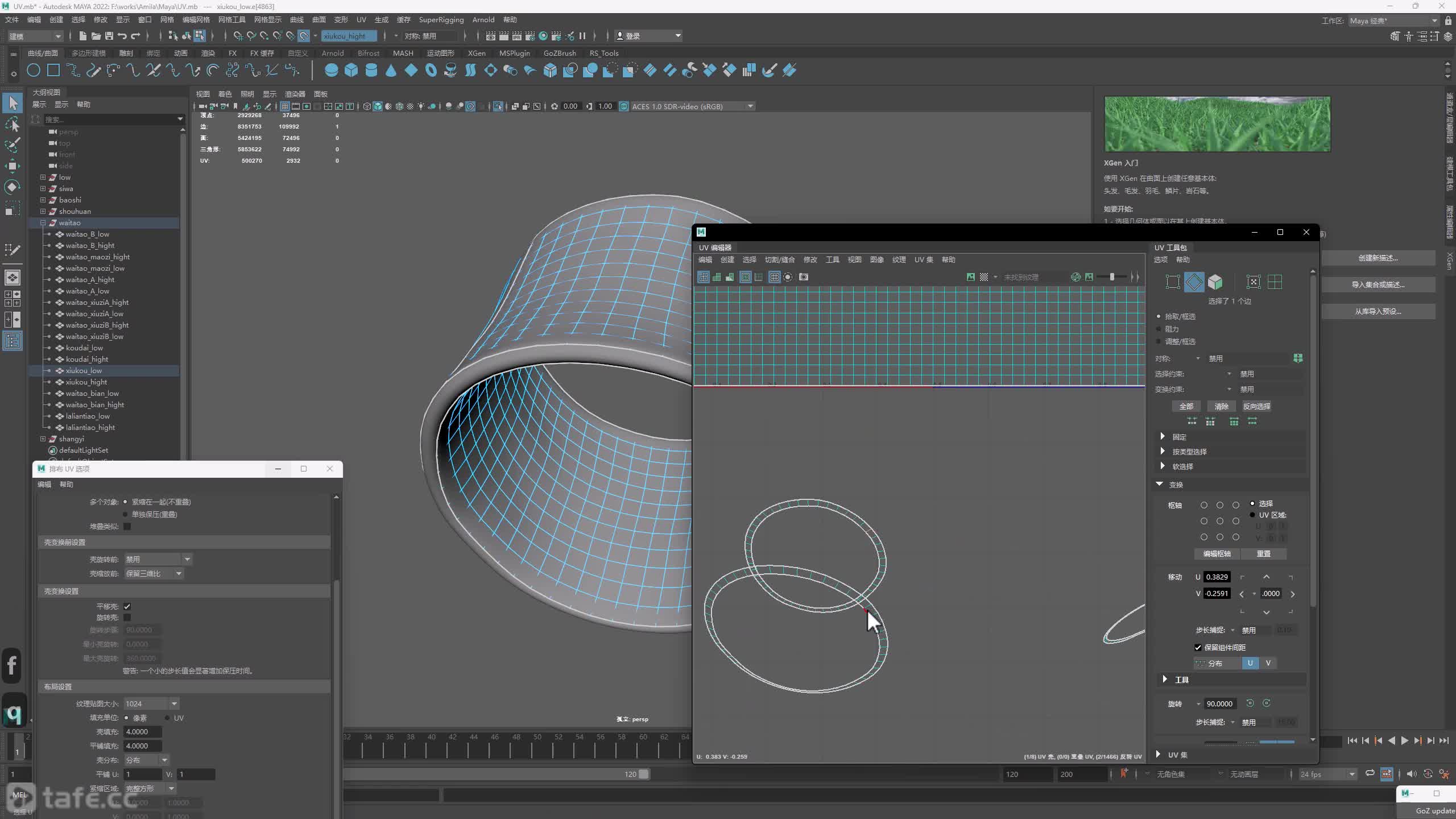Click the polygon cube shelf icon
The width and height of the screenshot is (1456, 819).
pyautogui.click(x=351, y=71)
